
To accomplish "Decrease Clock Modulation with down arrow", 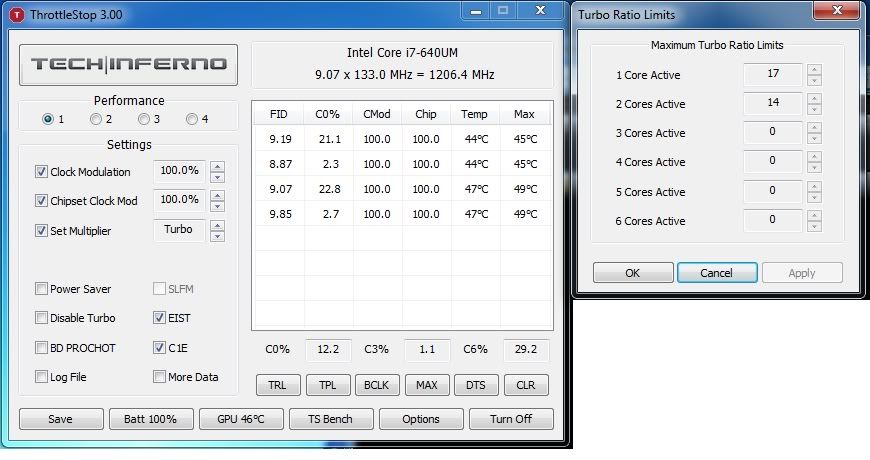I will tap(218, 177).
